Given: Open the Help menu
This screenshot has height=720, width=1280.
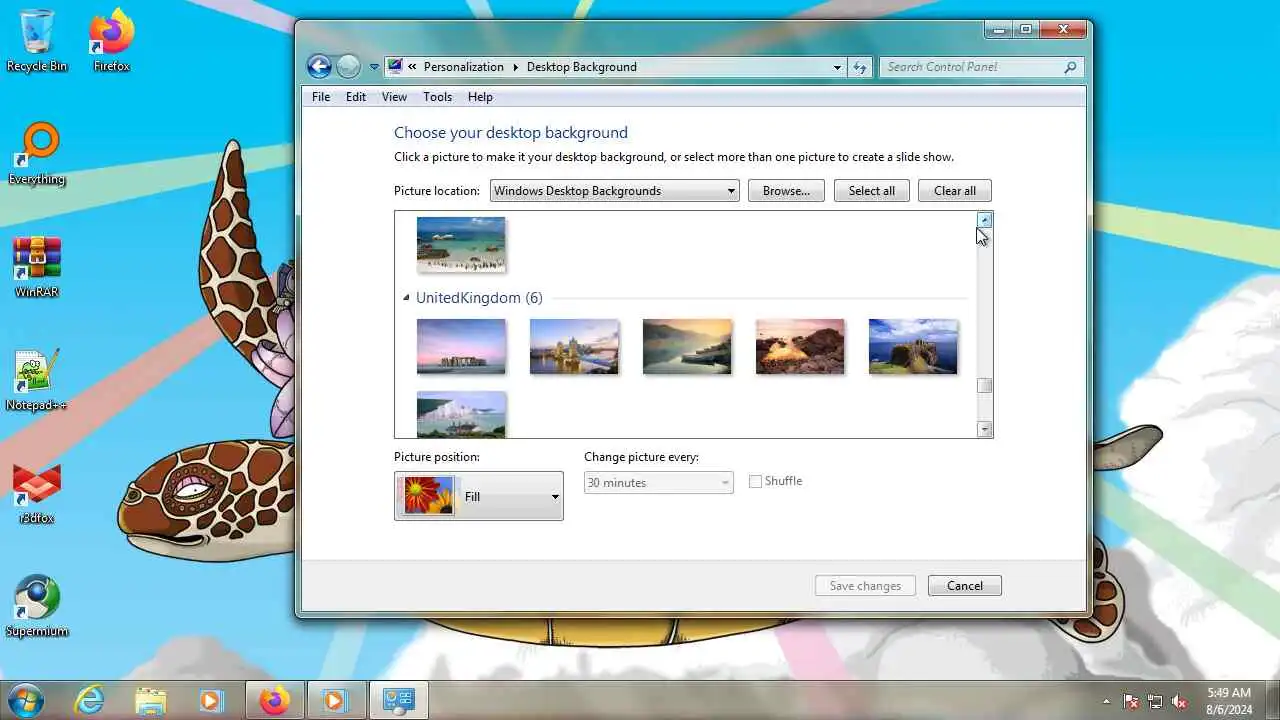Looking at the screenshot, I should tap(480, 97).
